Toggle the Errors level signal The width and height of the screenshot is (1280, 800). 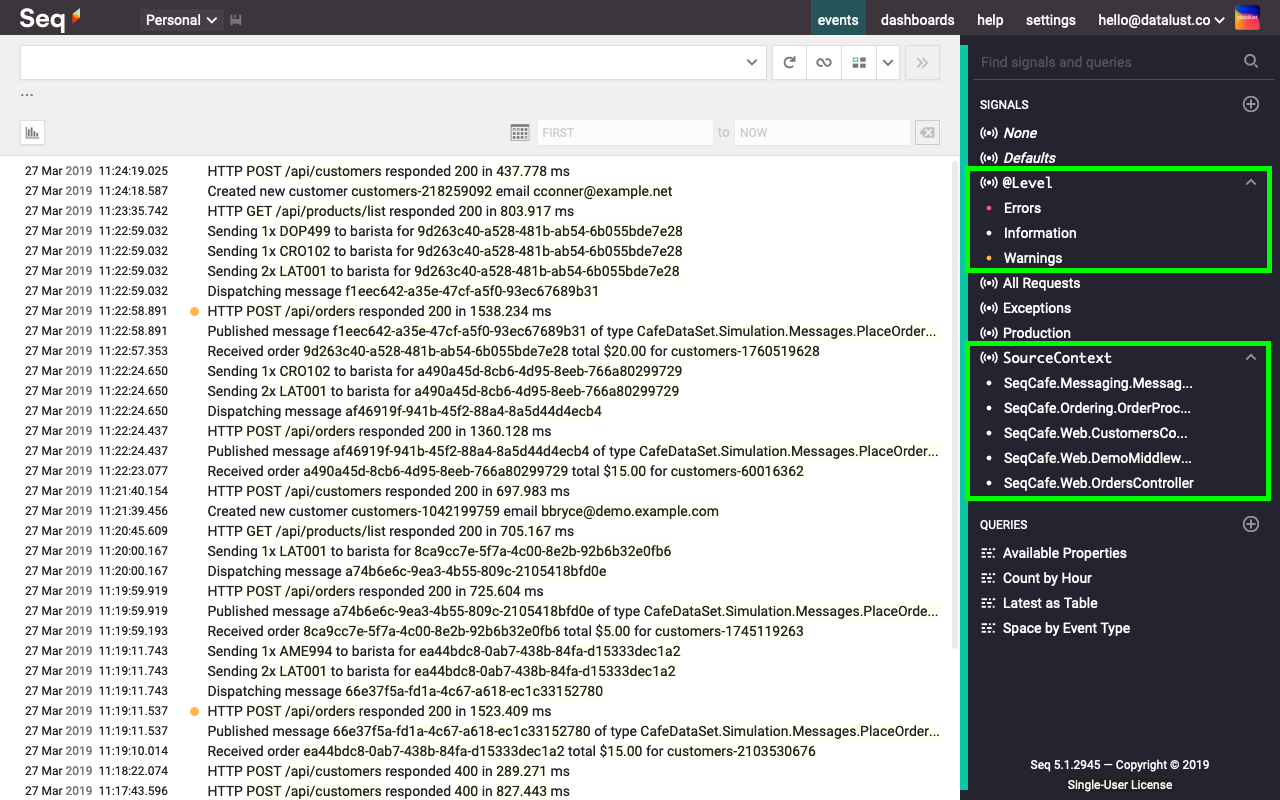[1022, 208]
